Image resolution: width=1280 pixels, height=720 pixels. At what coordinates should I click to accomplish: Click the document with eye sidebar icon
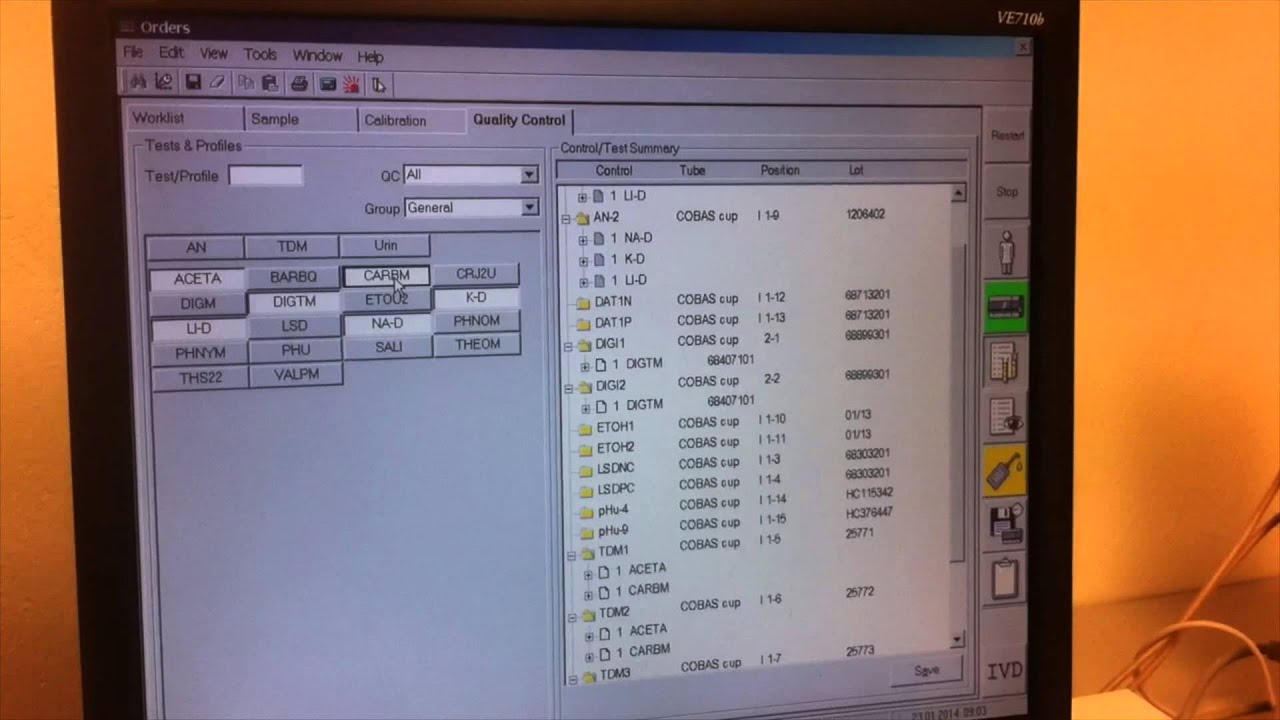coord(1005,417)
